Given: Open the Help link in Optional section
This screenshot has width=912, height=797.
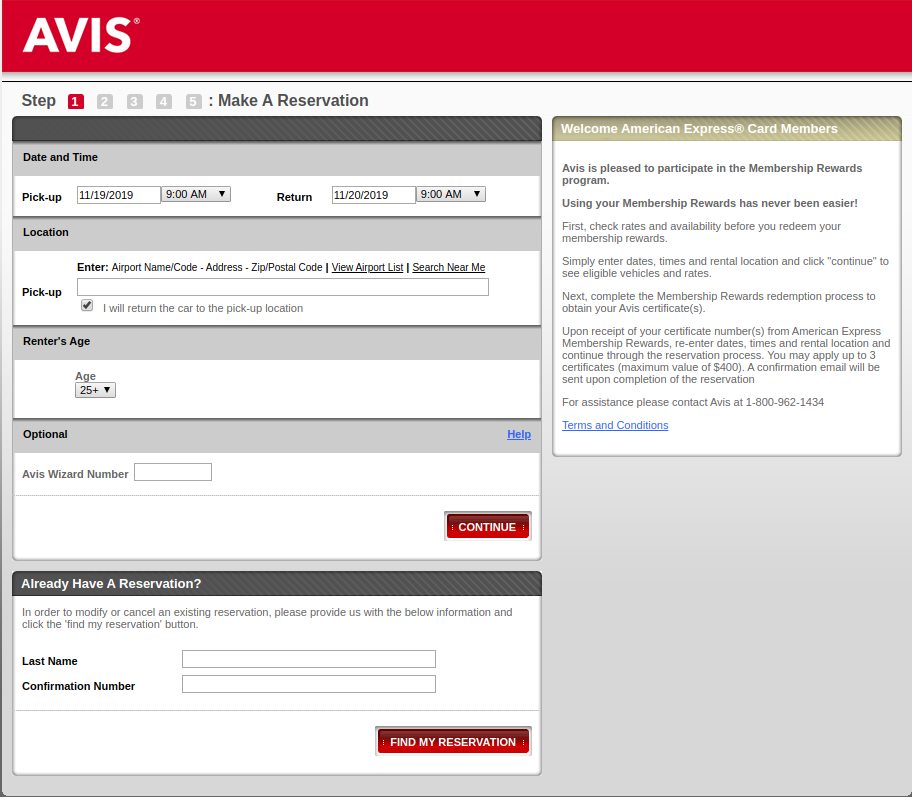Looking at the screenshot, I should tap(519, 434).
